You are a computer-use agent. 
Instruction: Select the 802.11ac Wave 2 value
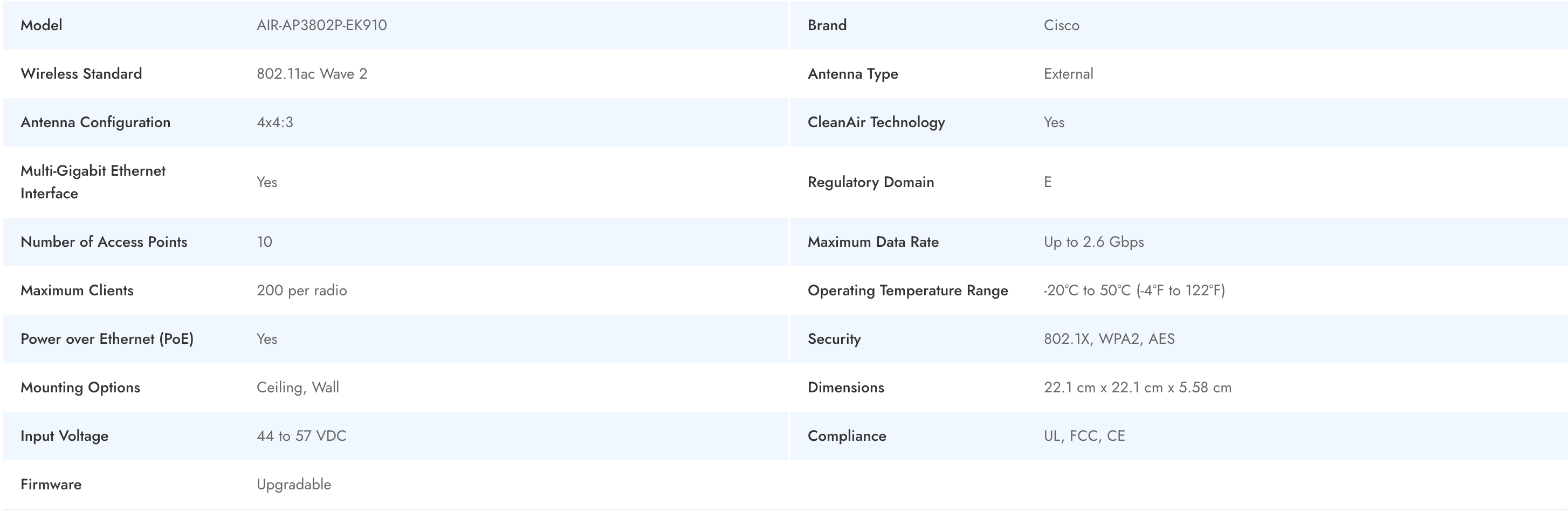(x=312, y=74)
